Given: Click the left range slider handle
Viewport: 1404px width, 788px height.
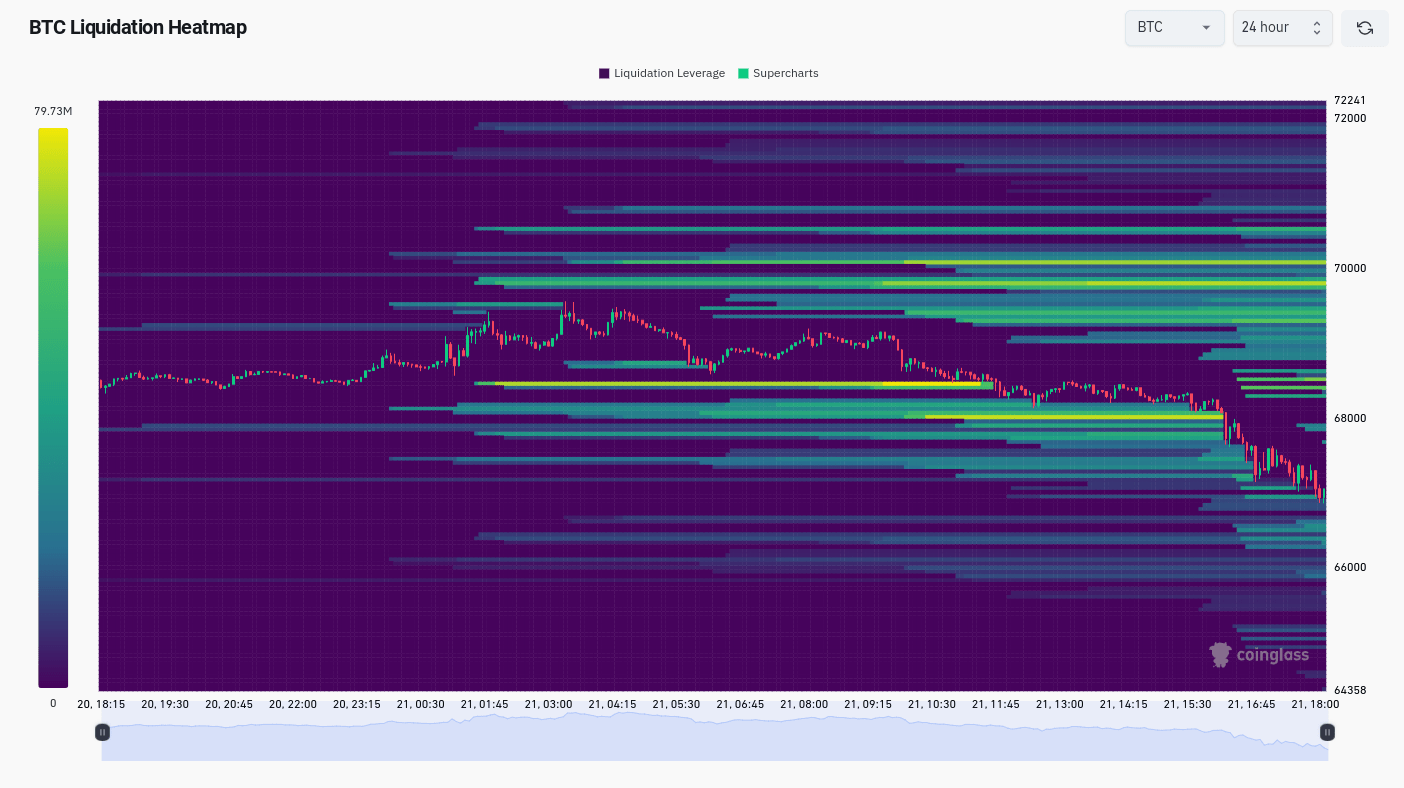Looking at the screenshot, I should [x=102, y=732].
